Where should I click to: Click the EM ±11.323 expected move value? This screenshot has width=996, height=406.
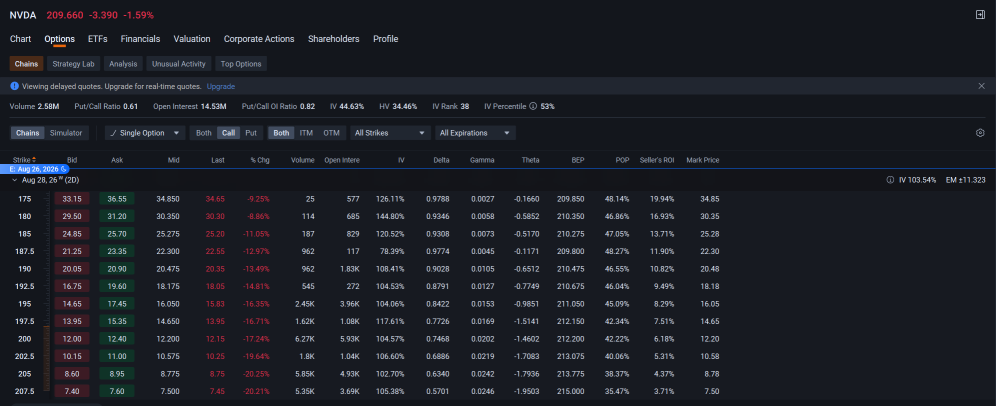(966, 180)
